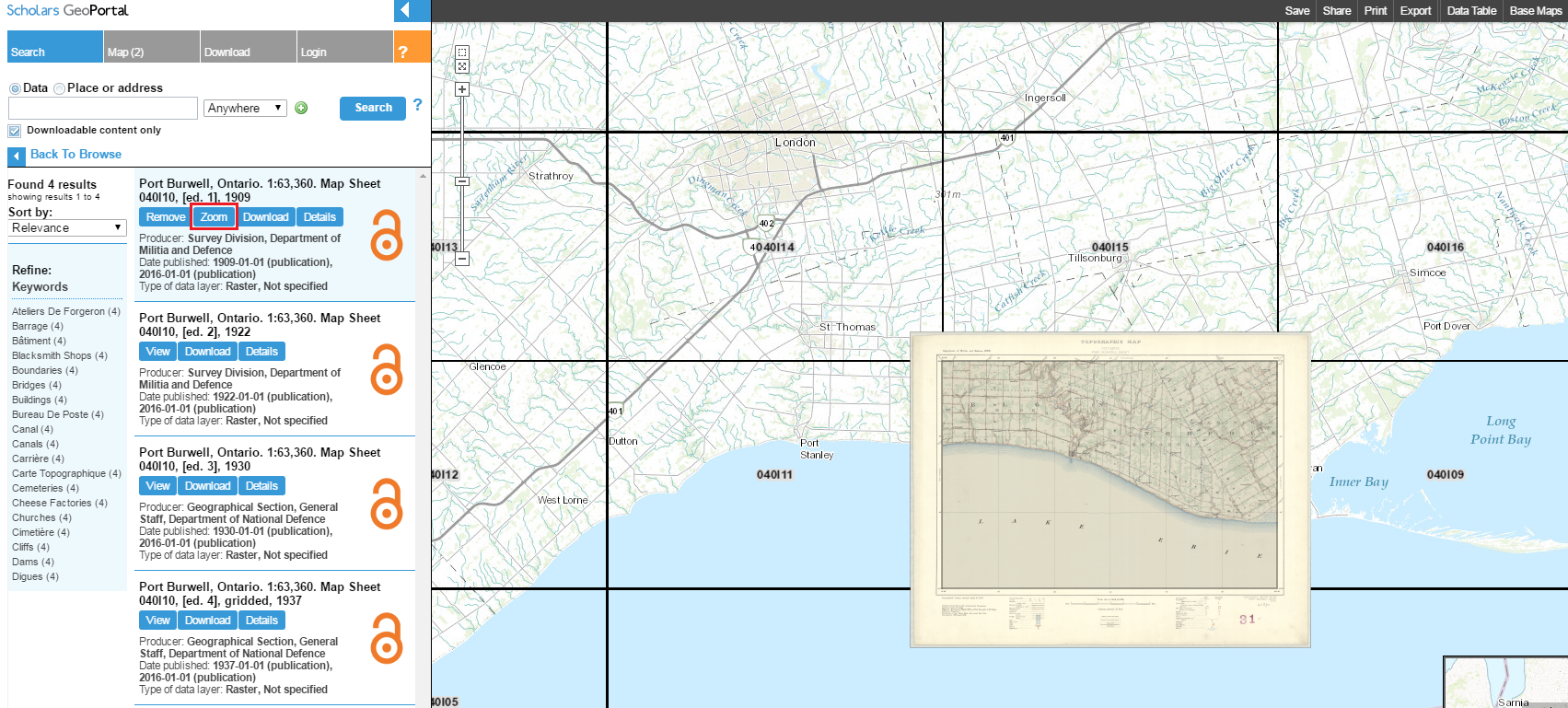
Task: Click the open access icon for the 1909 map
Action: coord(387,235)
